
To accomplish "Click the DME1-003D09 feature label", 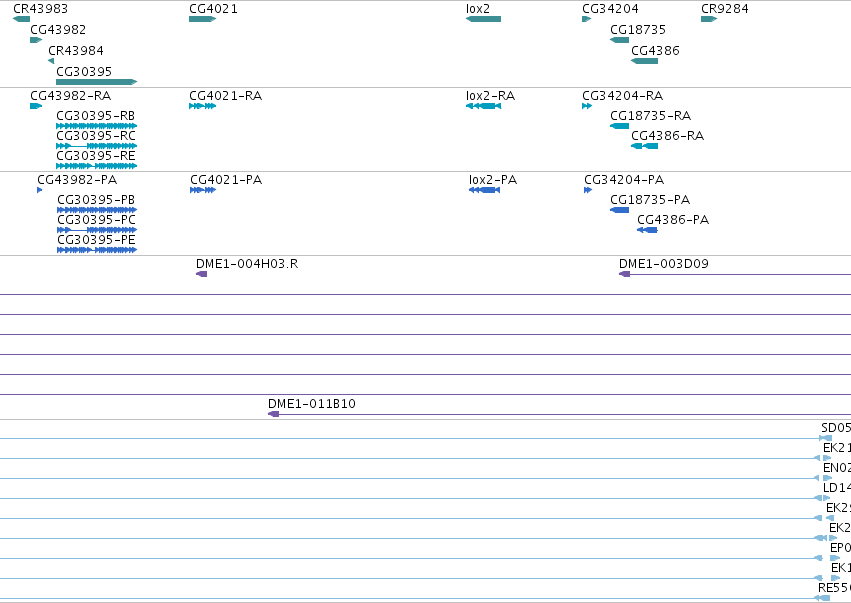I will click(x=664, y=264).
